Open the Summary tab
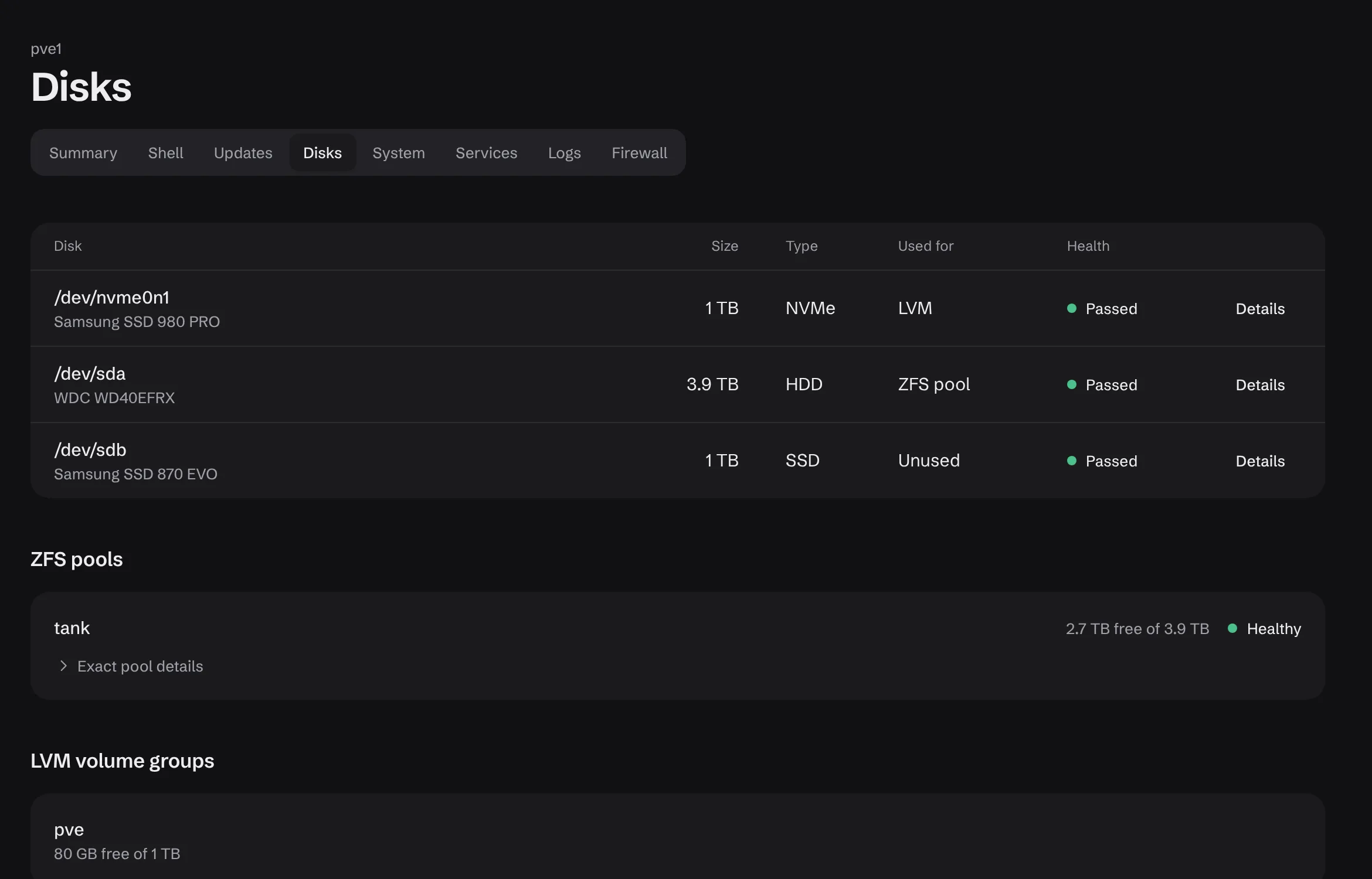The width and height of the screenshot is (1372, 879). [83, 153]
